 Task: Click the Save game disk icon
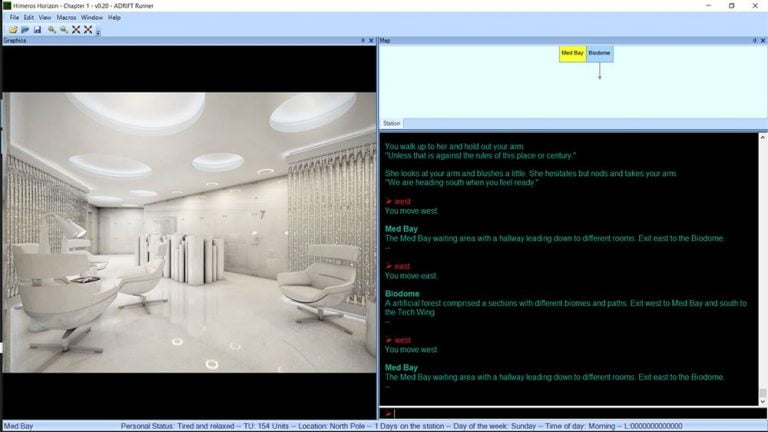[37, 30]
